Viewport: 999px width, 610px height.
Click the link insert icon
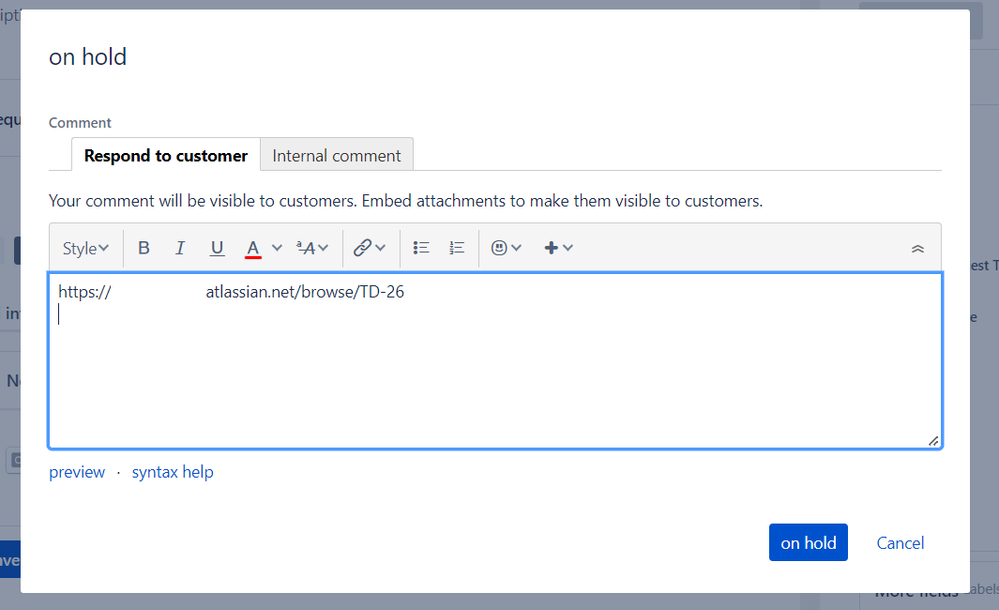pos(363,248)
